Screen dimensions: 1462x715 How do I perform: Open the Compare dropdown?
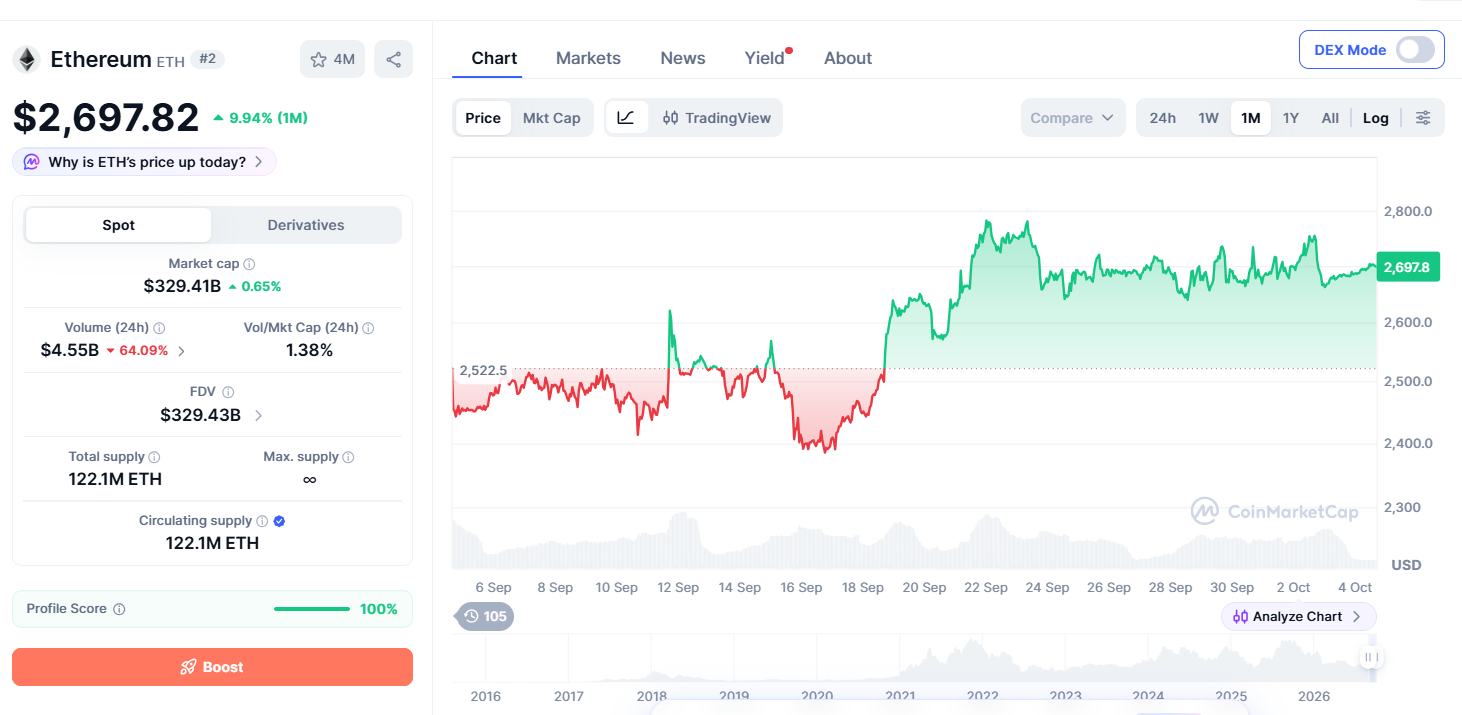1073,118
